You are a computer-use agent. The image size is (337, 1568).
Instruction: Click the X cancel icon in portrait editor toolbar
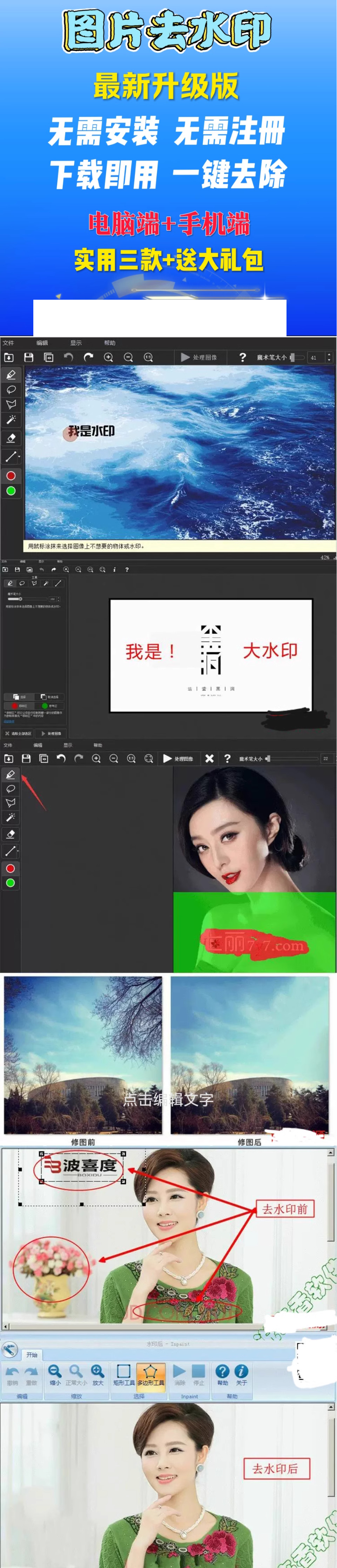click(210, 759)
